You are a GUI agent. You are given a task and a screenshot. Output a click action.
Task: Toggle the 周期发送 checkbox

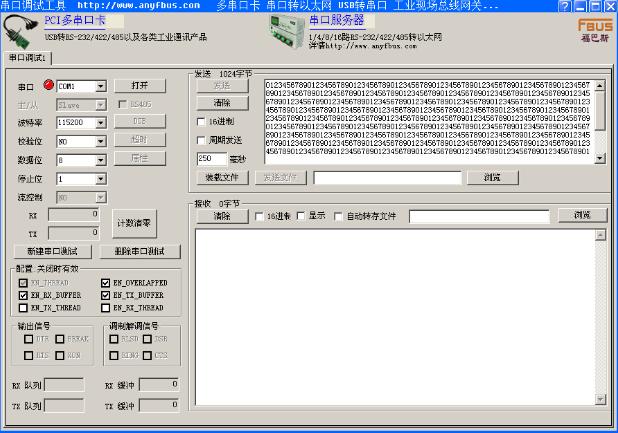[200, 140]
